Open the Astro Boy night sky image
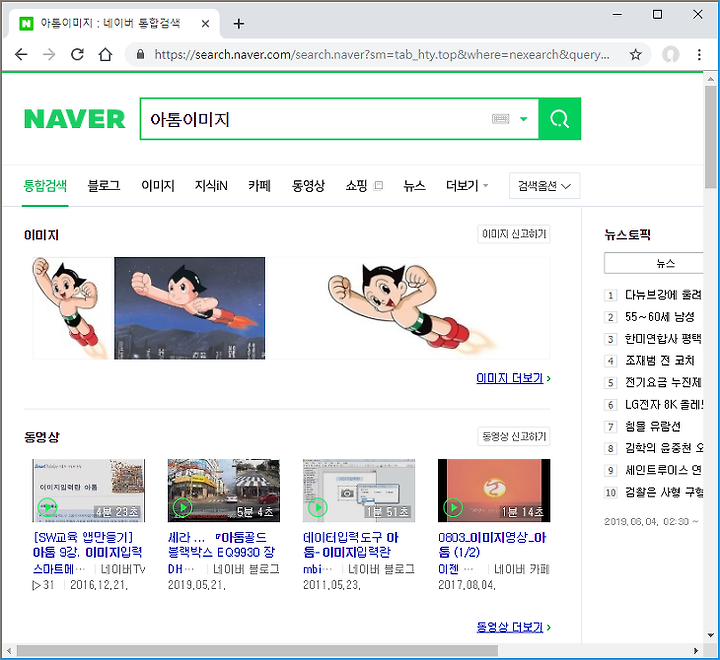This screenshot has width=720, height=660. pos(190,308)
